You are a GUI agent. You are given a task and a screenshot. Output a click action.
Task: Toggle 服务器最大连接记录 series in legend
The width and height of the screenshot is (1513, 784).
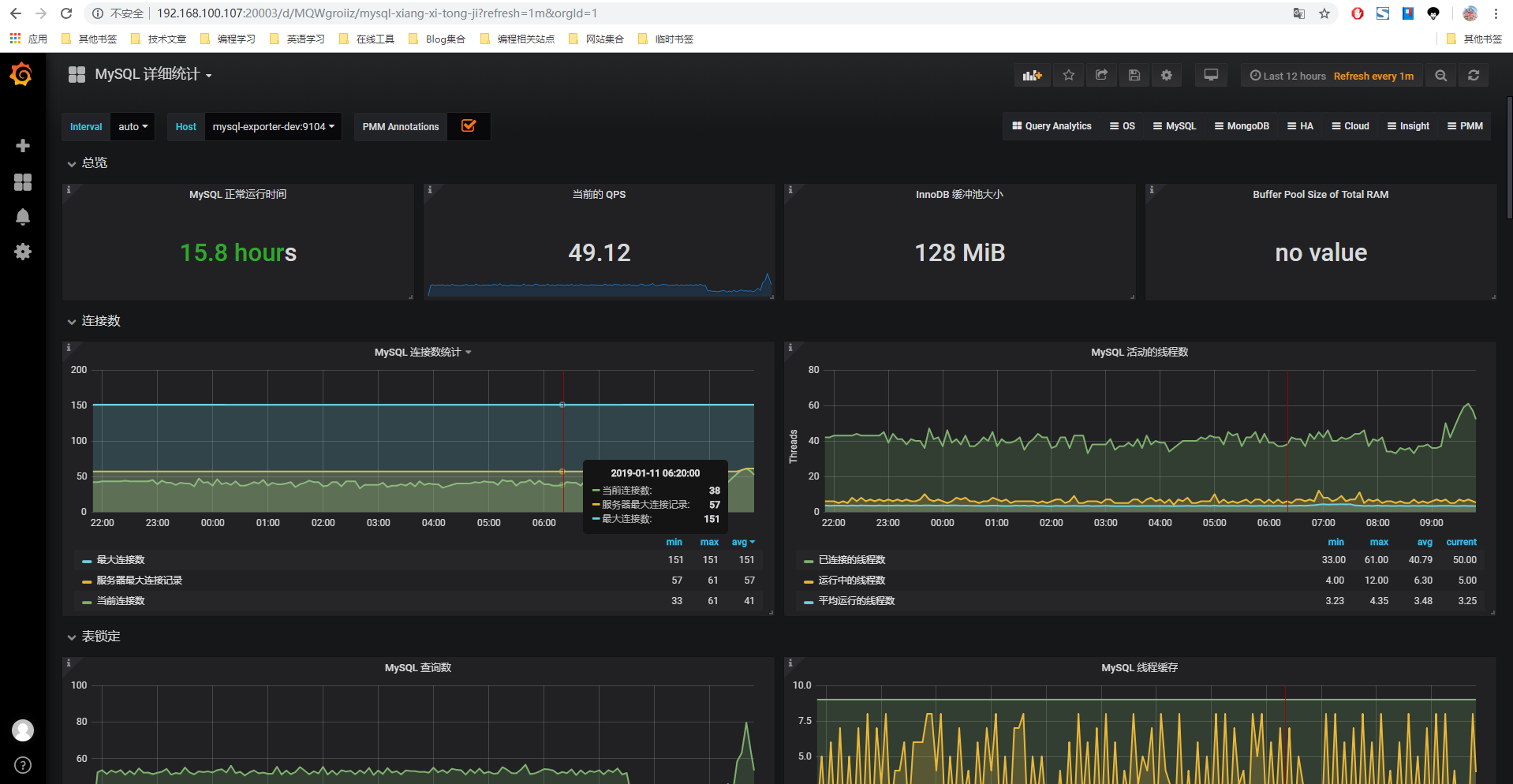click(x=140, y=581)
